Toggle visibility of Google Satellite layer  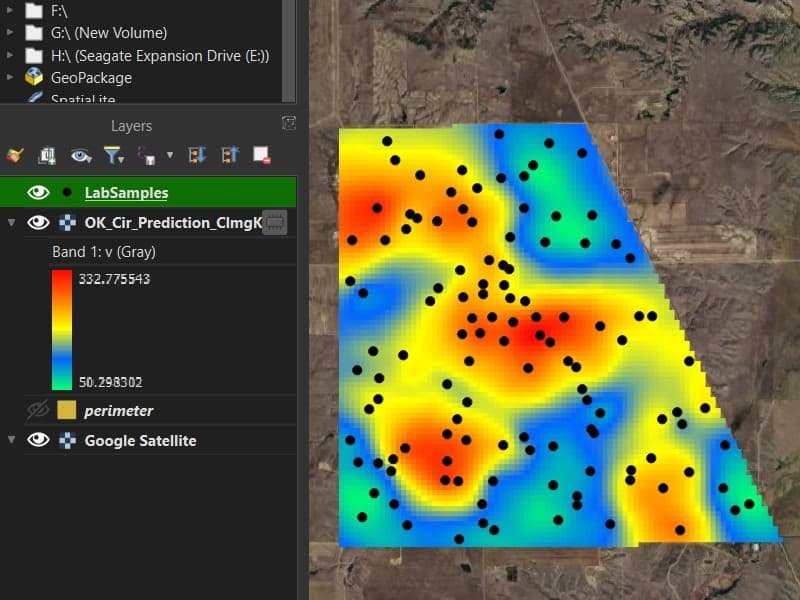(38, 440)
